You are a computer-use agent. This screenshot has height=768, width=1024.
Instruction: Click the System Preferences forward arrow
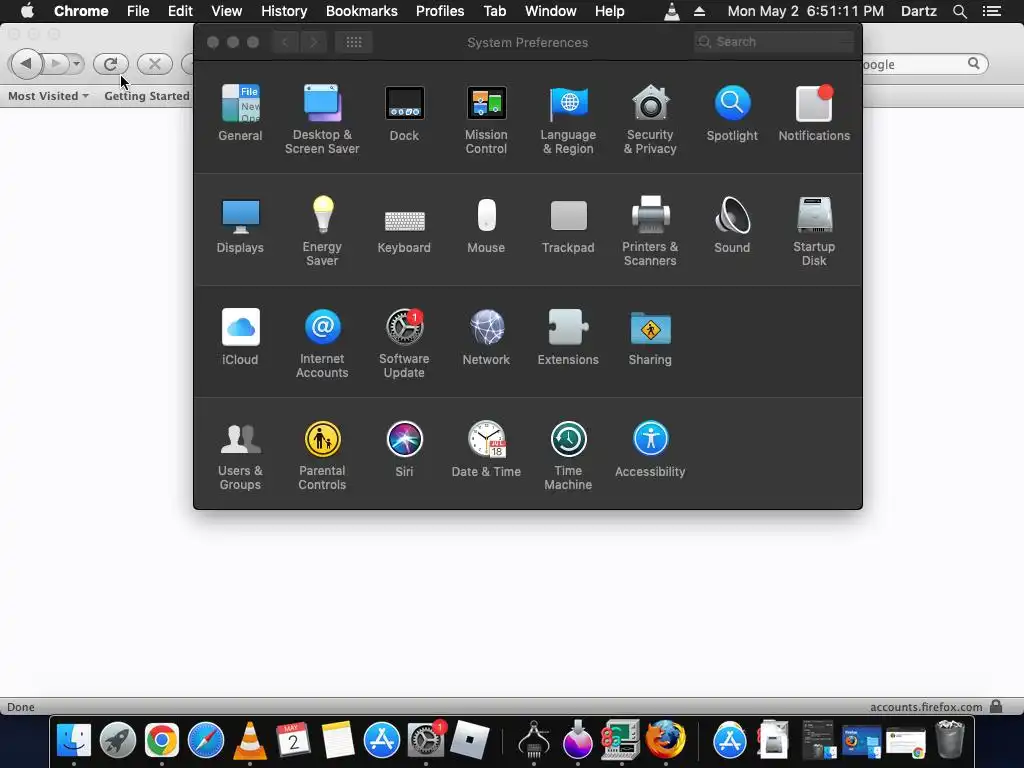coord(313,42)
